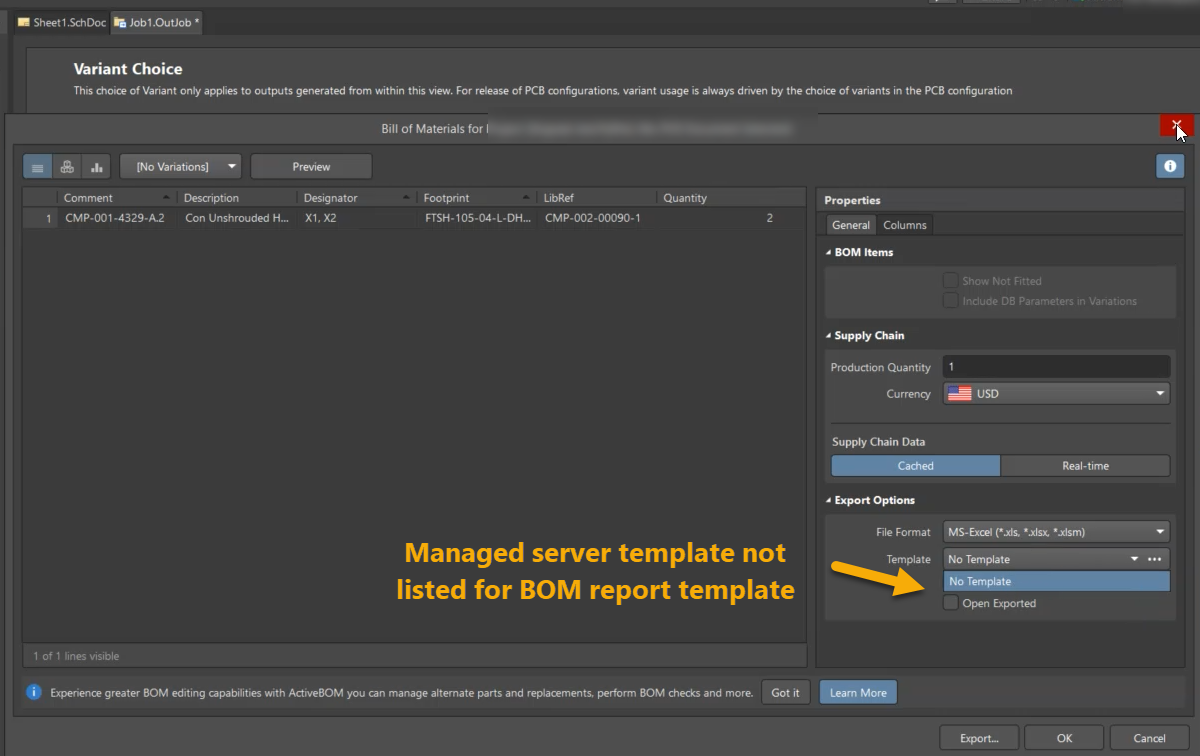Click the US flag currency icon
The image size is (1200, 756).
tap(959, 394)
